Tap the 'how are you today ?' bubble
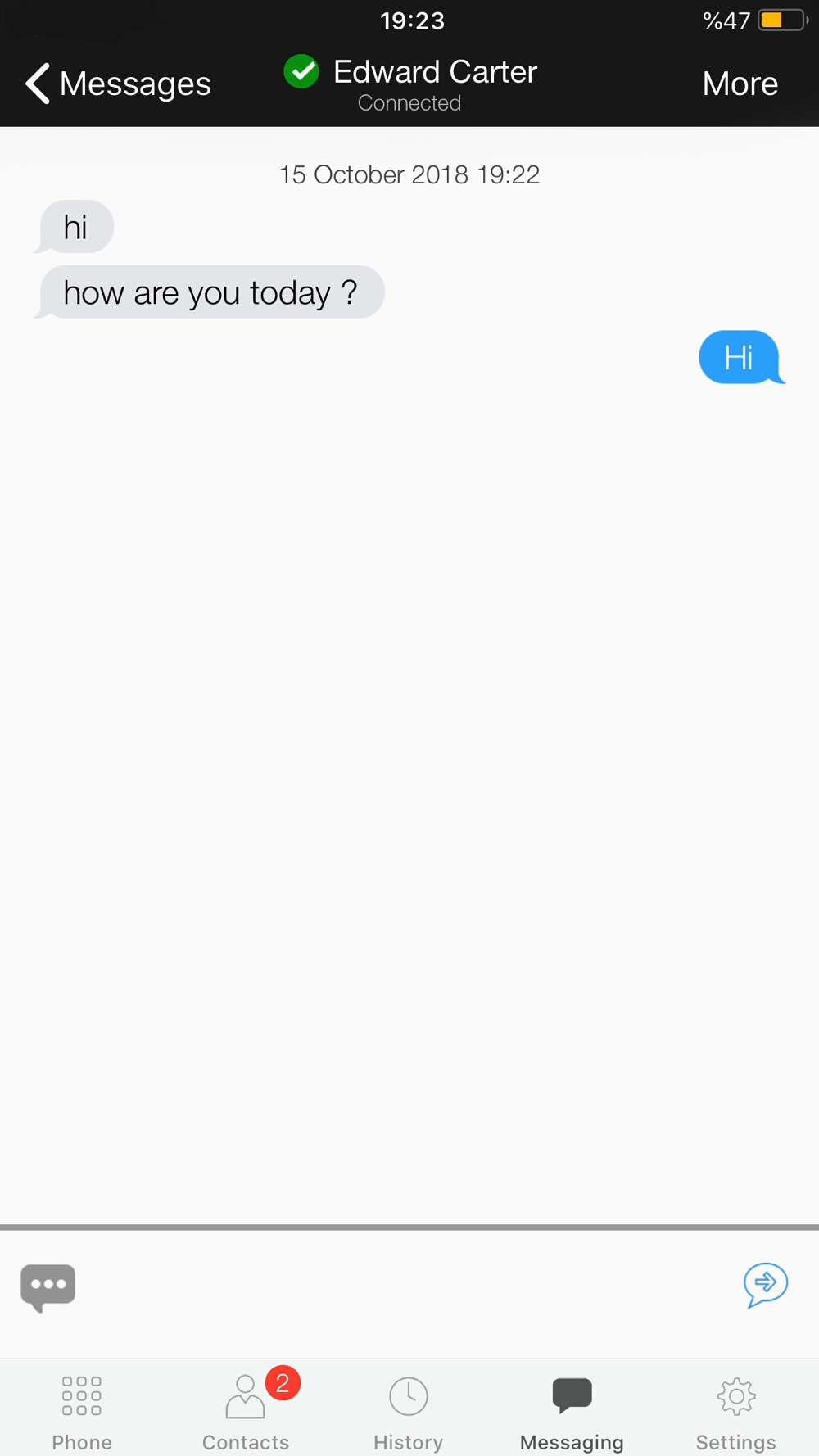Viewport: 819px width, 1456px height. 210,292
